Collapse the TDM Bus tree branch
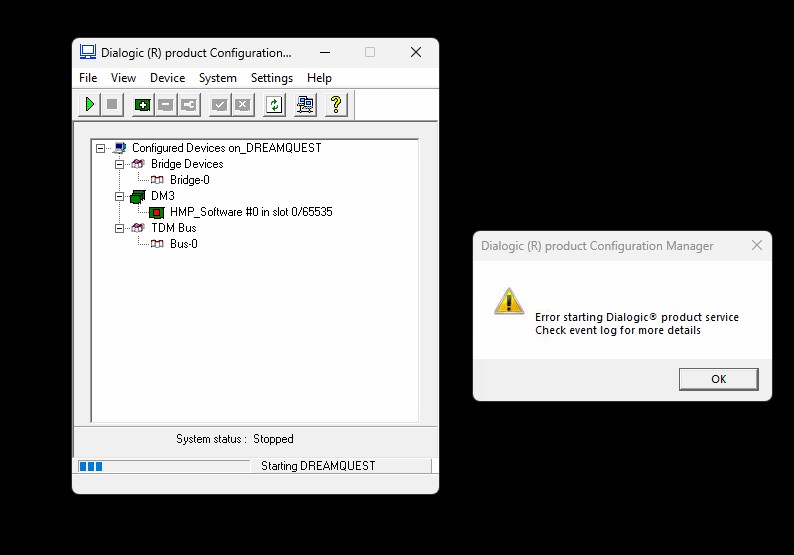 tap(120, 228)
